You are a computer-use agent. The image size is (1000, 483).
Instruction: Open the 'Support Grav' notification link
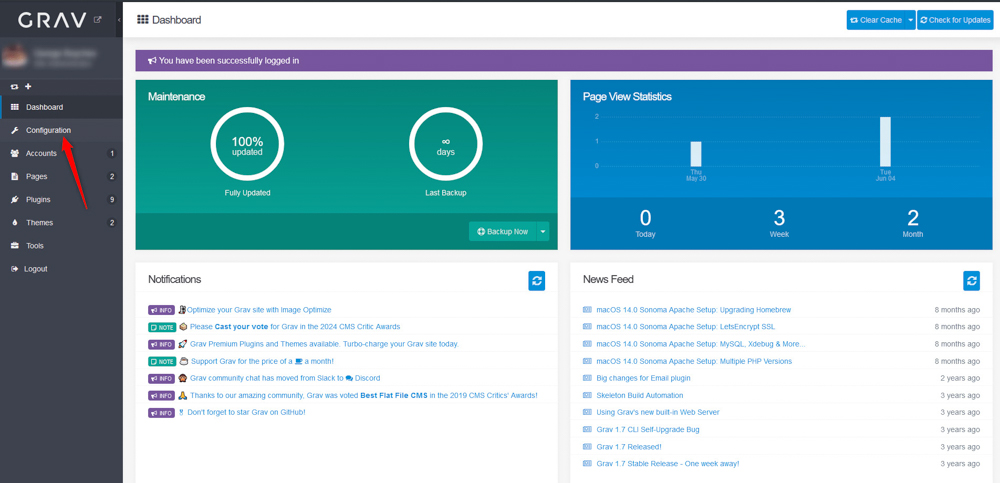coord(262,361)
